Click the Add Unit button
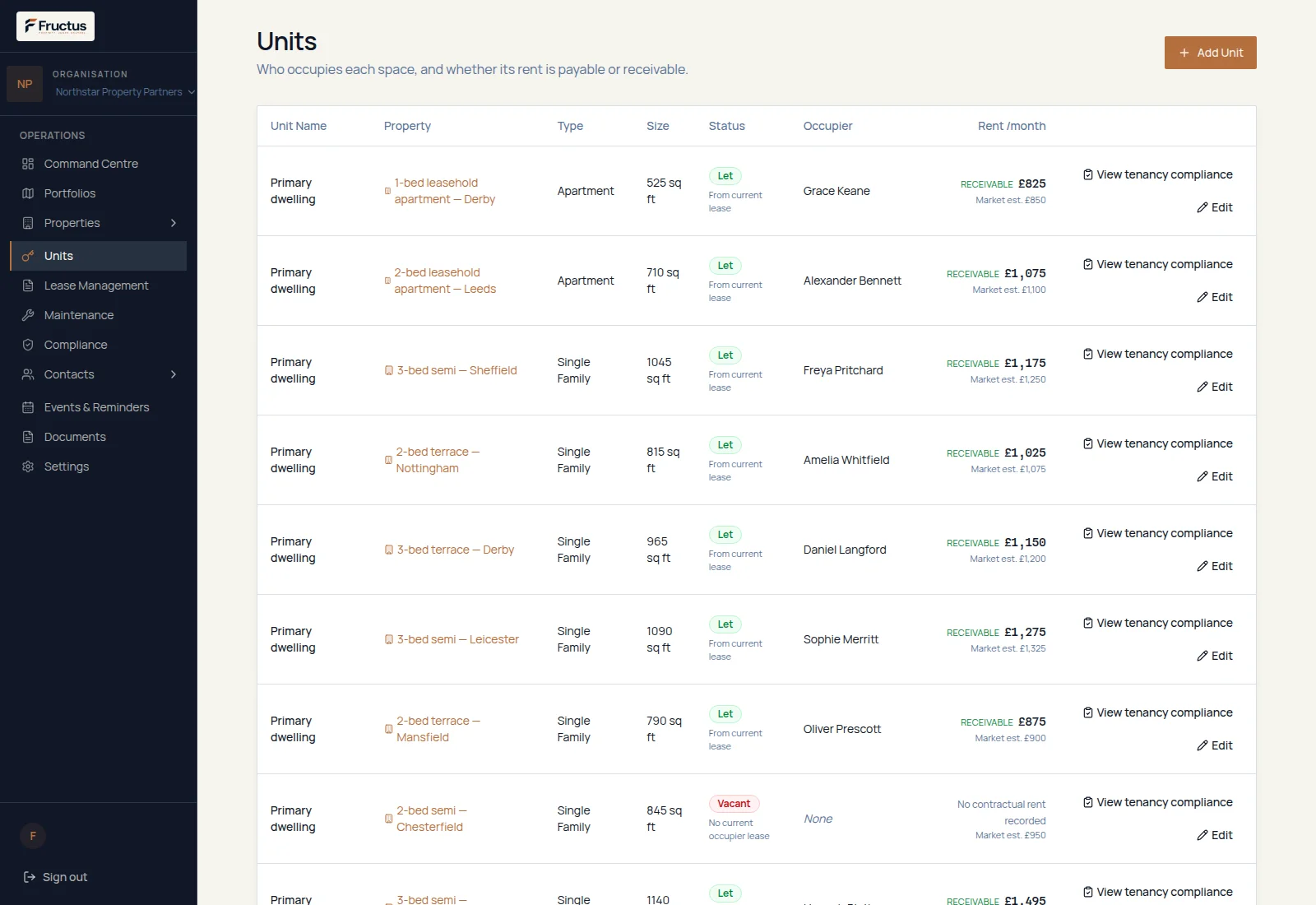 pos(1210,53)
